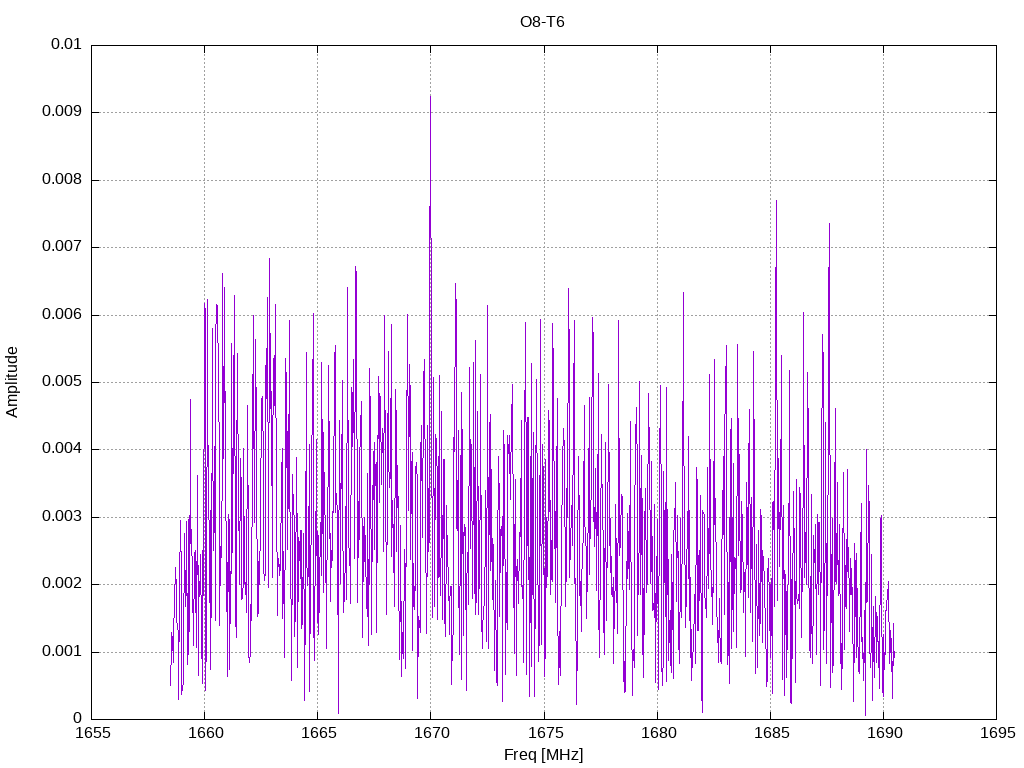Click the x-axis tick label 1670
This screenshot has height=768, width=1024.
click(432, 733)
